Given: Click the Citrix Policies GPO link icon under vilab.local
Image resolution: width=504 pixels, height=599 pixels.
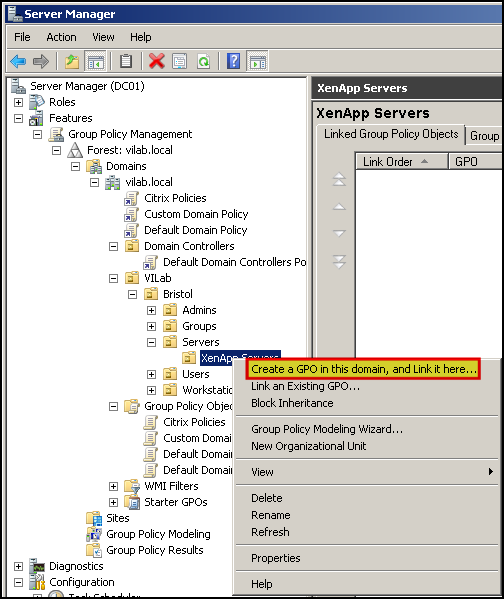Looking at the screenshot, I should pos(131,198).
